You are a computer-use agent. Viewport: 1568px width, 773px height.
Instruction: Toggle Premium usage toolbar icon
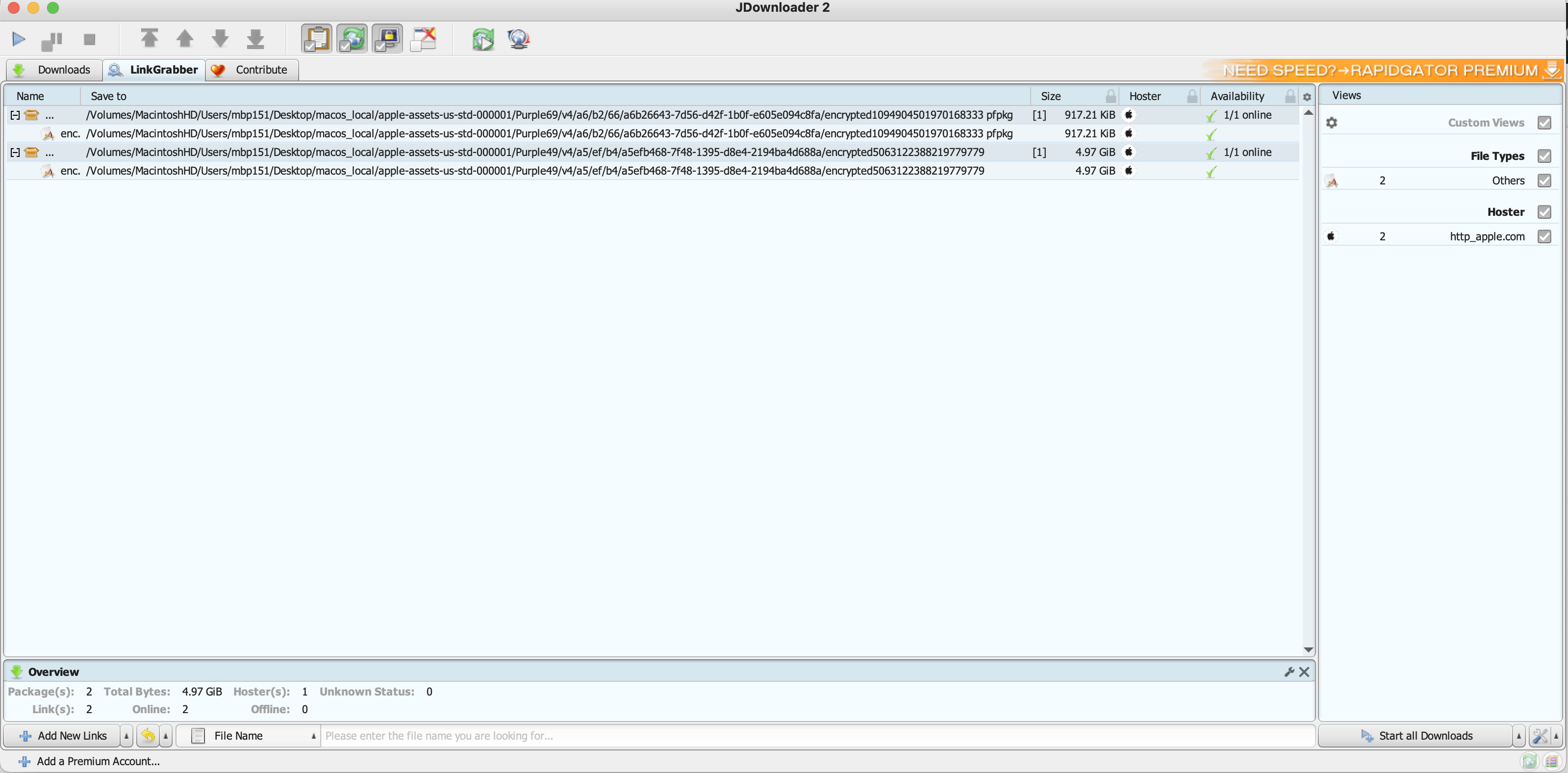tap(387, 39)
